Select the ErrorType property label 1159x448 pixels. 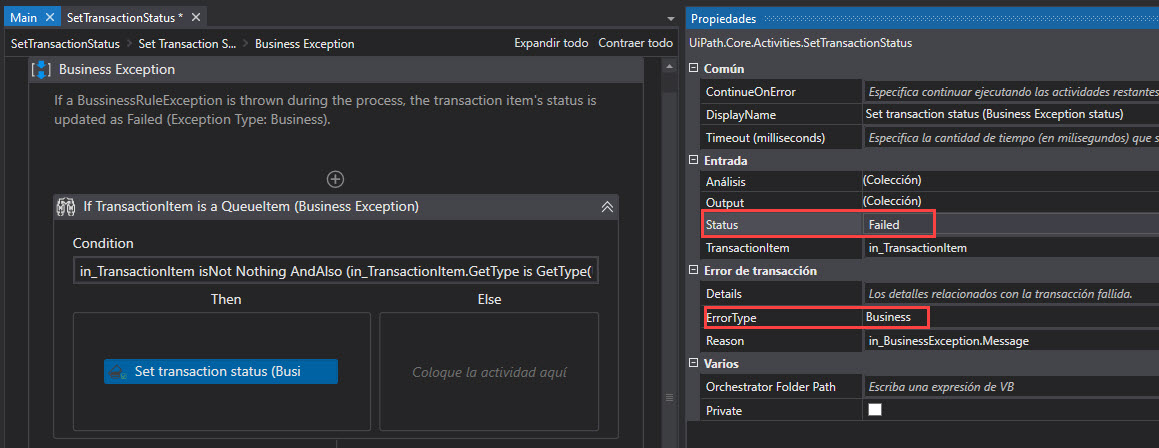click(731, 318)
